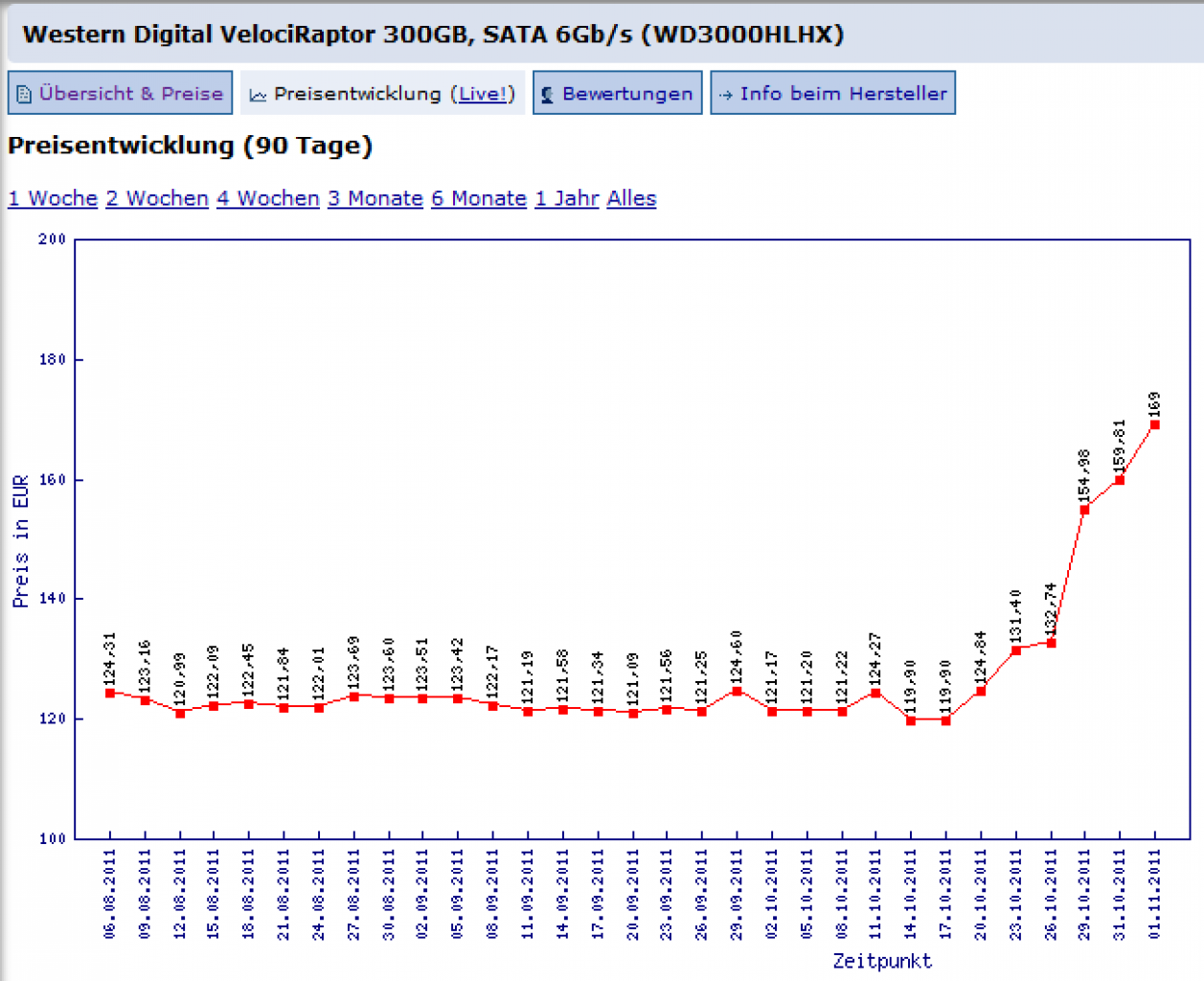Open the Übersicht & Preise tab
The height and width of the screenshot is (981, 1204).
point(120,93)
